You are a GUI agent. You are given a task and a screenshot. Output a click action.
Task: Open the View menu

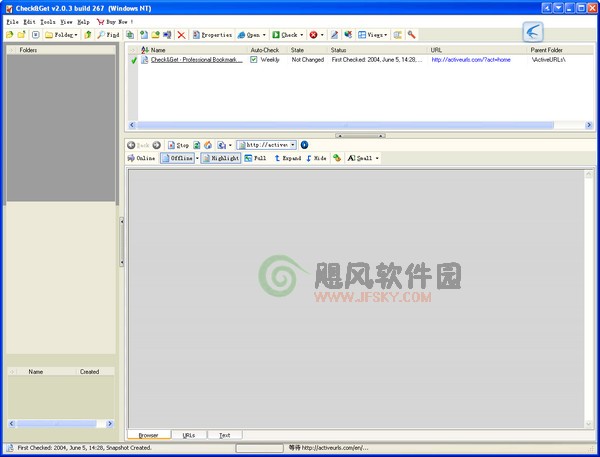pyautogui.click(x=66, y=22)
